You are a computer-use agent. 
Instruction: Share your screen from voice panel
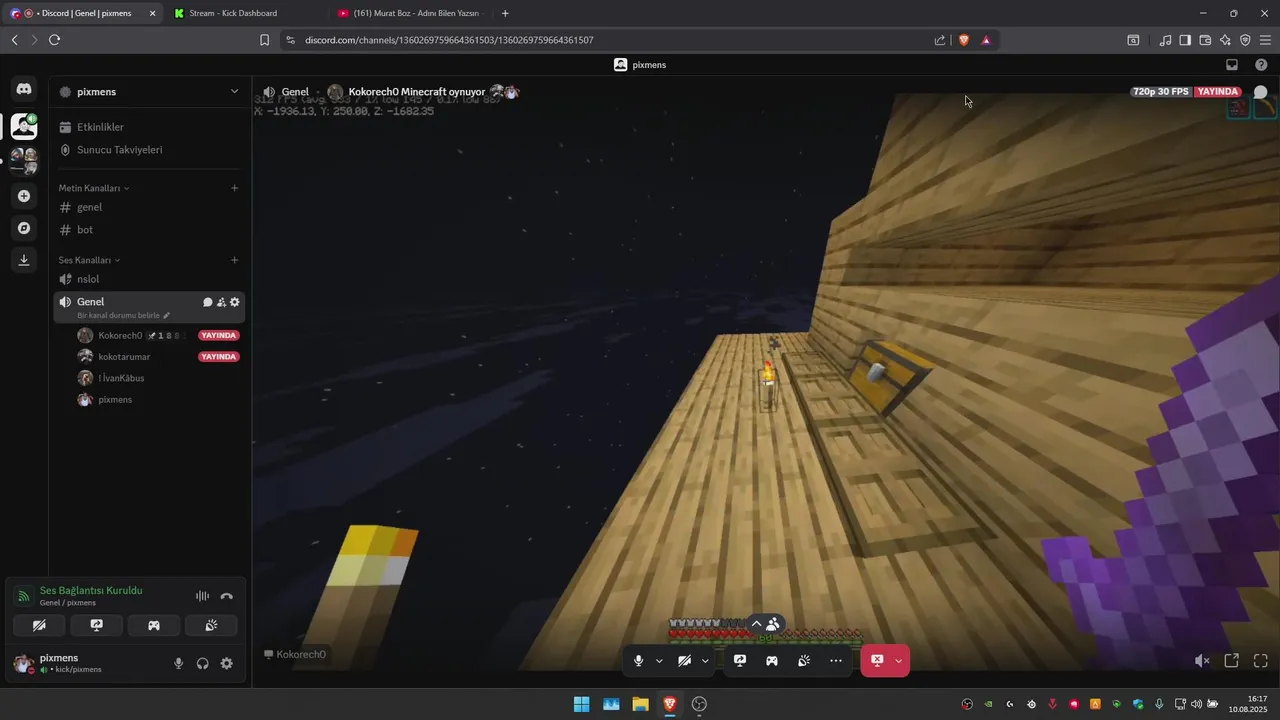[96, 625]
